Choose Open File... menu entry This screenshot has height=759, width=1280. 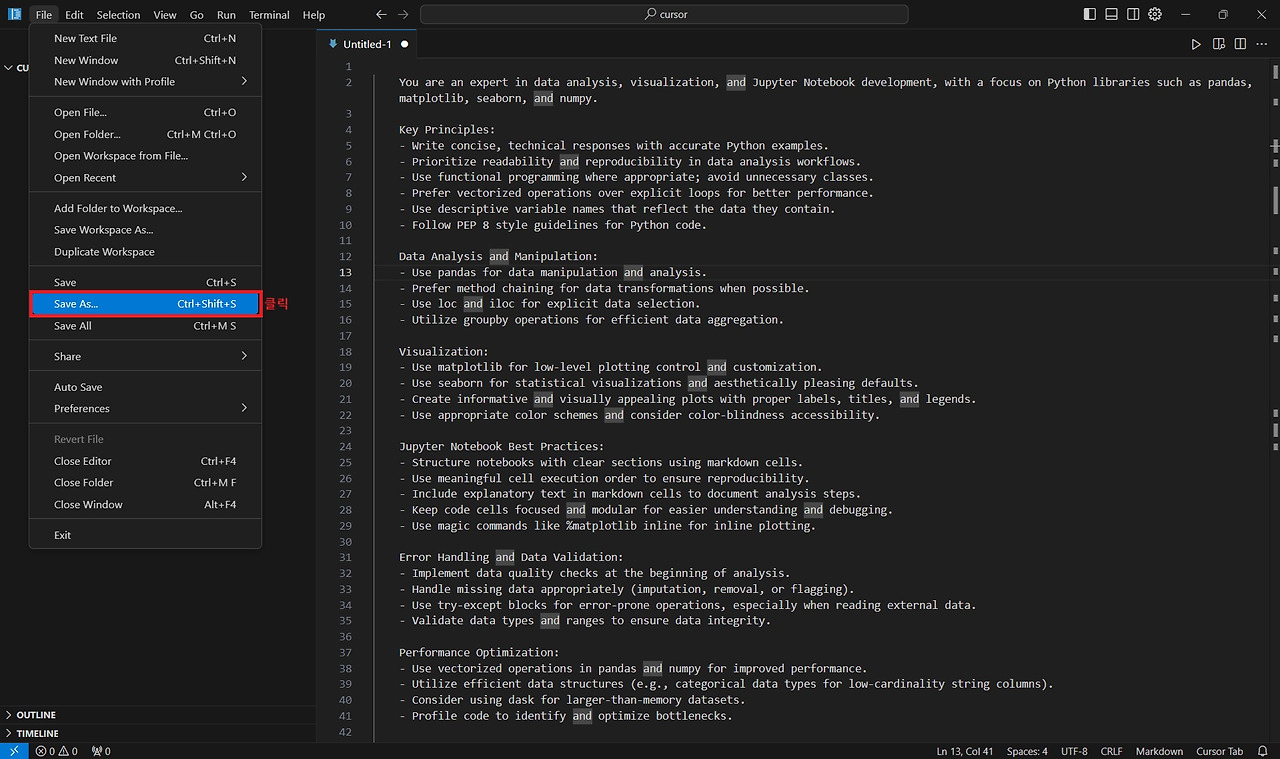(145, 113)
